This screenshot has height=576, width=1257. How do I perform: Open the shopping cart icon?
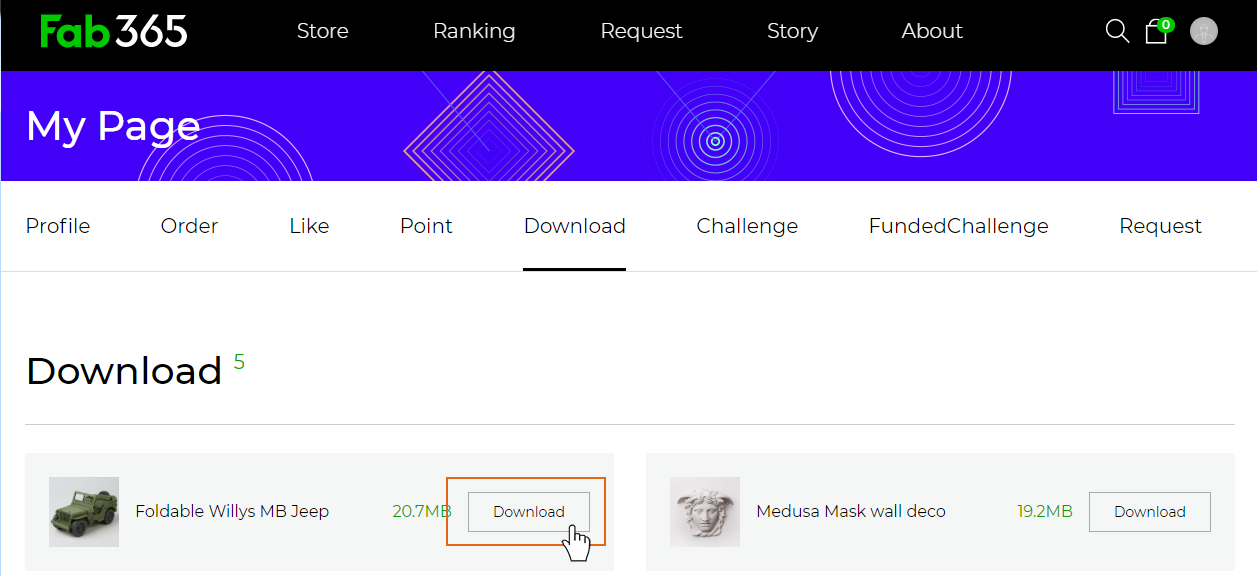(x=1156, y=31)
